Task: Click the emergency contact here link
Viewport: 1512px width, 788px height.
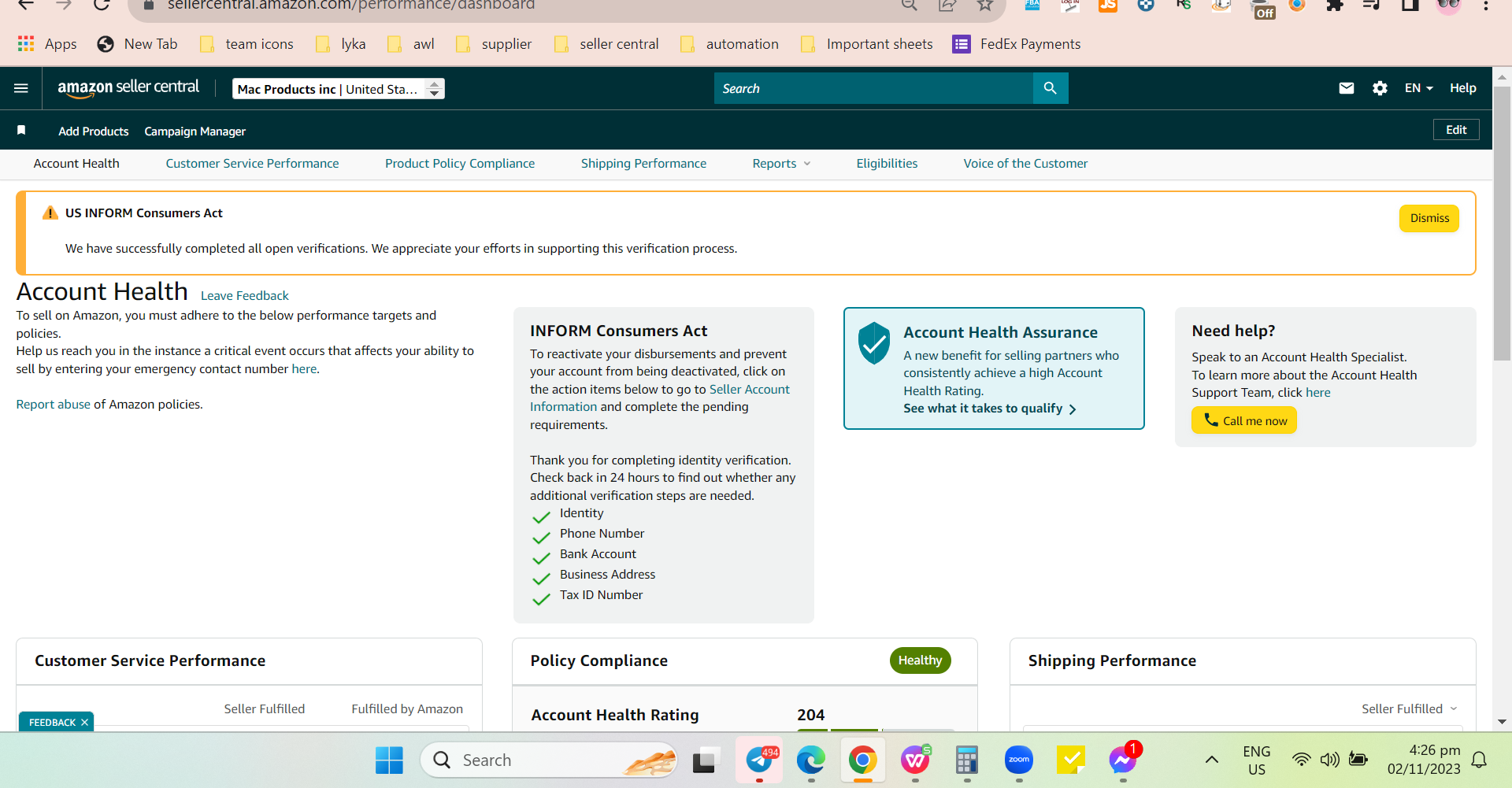Action: 304,369
